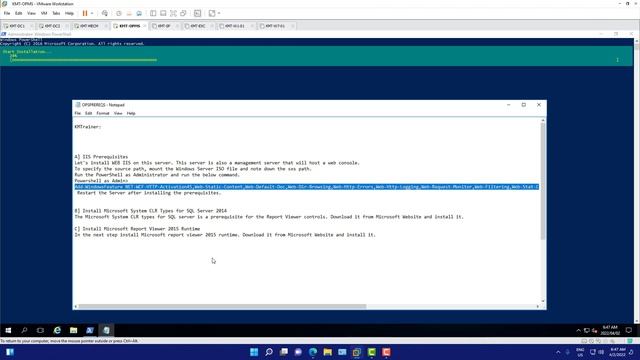
Task: Click the guest speaker volume tray icon
Action: pos(594,330)
